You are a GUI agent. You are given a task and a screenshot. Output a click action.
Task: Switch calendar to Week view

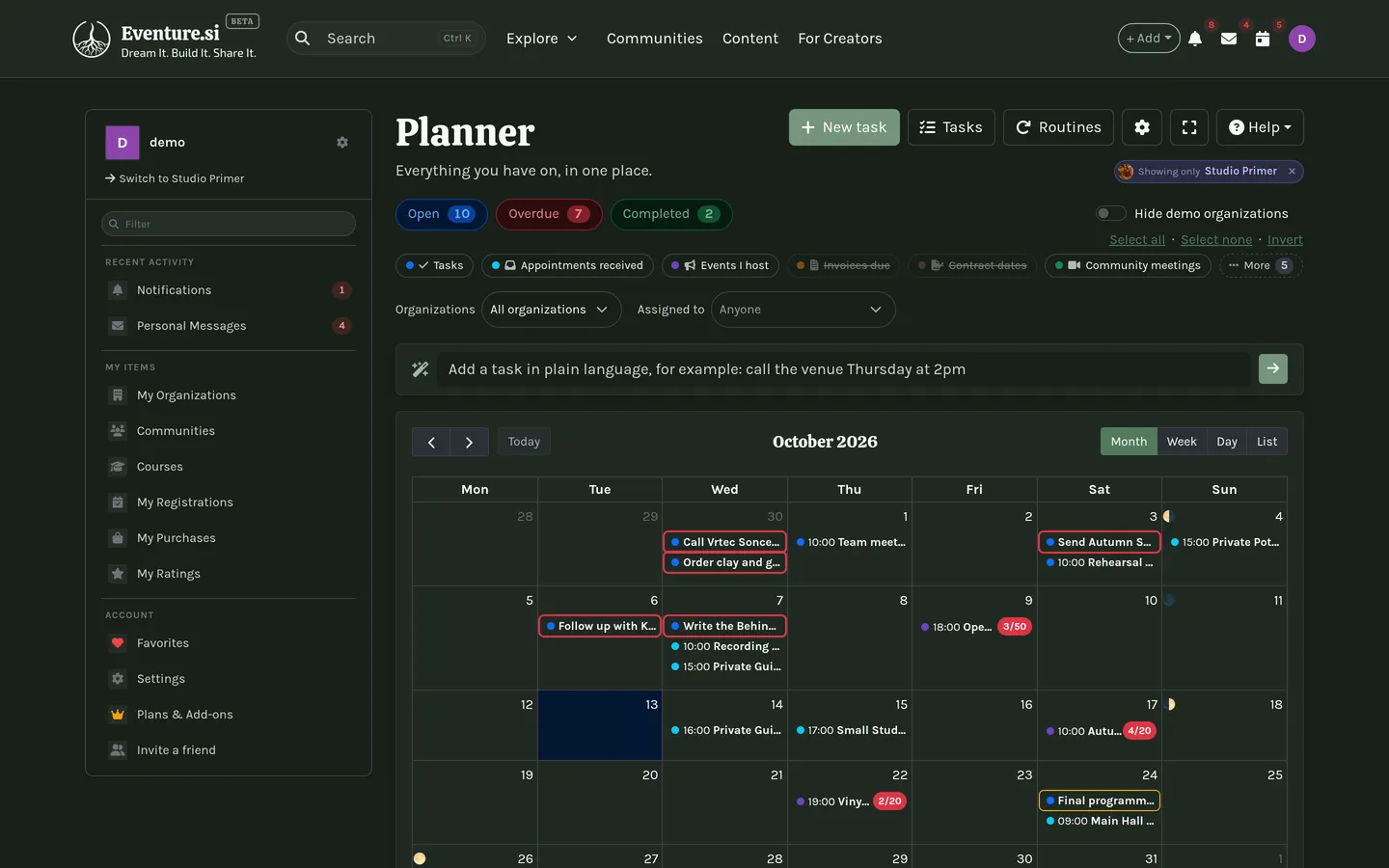tap(1182, 442)
